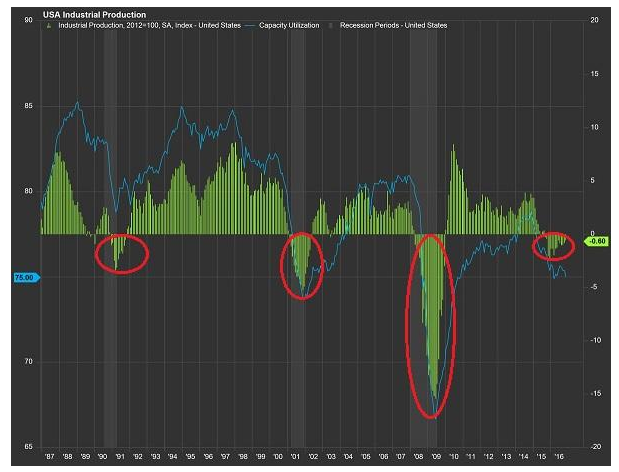Click the green -0.60 value tag on right axis
This screenshot has height=472, width=619.
coord(596,240)
